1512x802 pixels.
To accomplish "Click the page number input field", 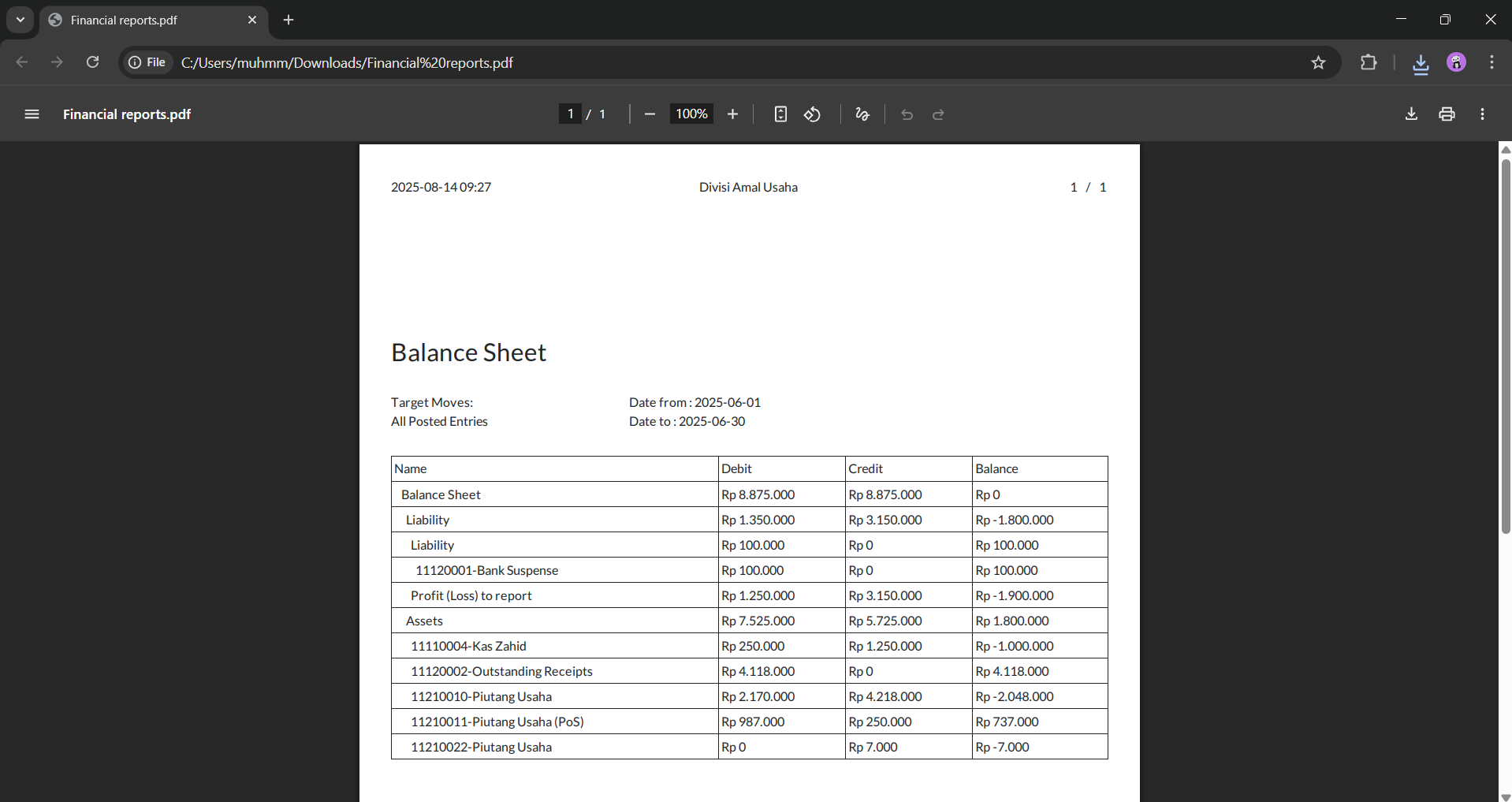I will coord(570,114).
